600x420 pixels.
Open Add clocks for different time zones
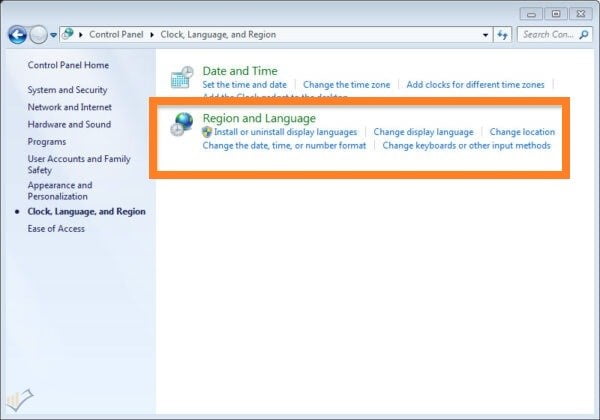click(x=478, y=85)
